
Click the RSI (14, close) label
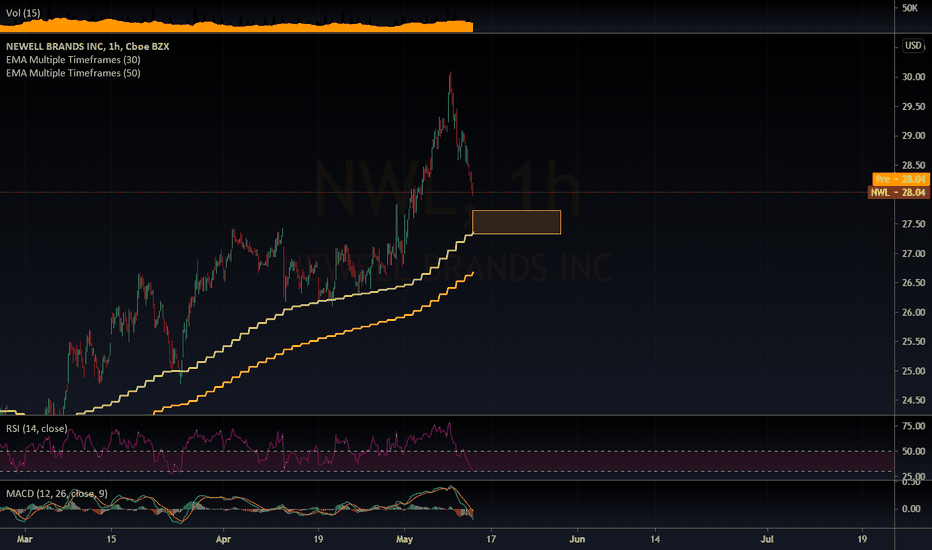point(36,429)
